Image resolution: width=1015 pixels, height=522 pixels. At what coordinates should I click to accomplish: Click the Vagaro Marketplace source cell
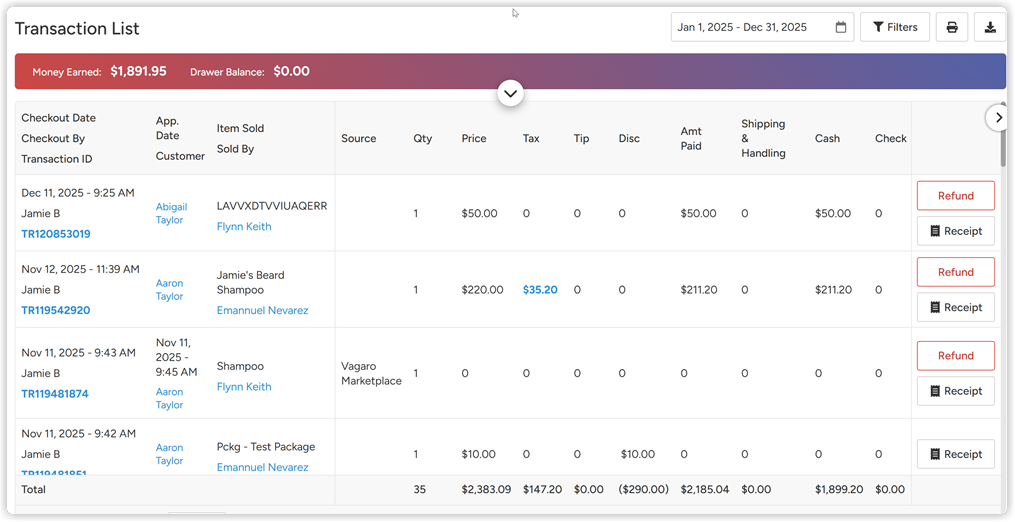coord(372,374)
